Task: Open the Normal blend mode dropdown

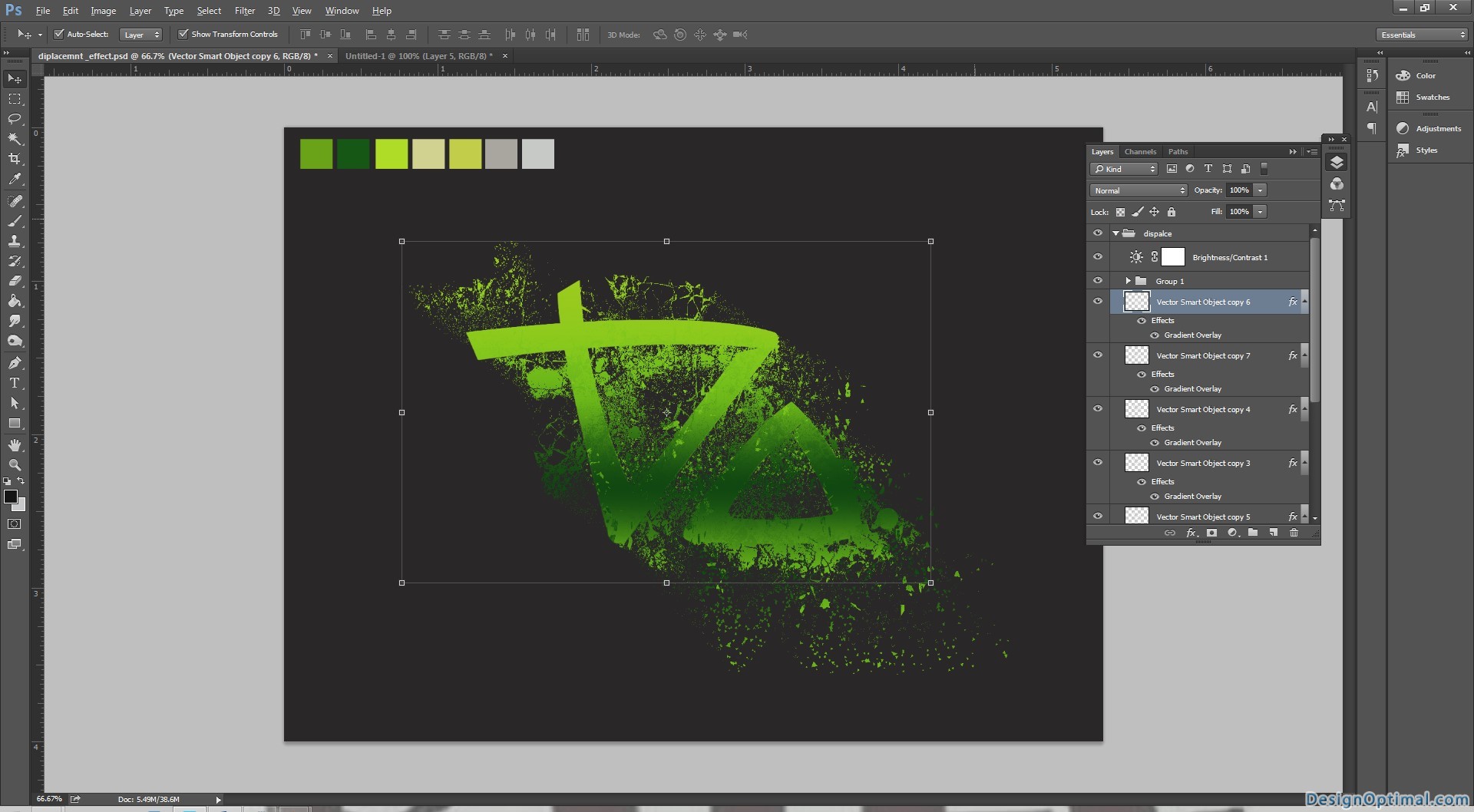Action: pyautogui.click(x=1138, y=190)
